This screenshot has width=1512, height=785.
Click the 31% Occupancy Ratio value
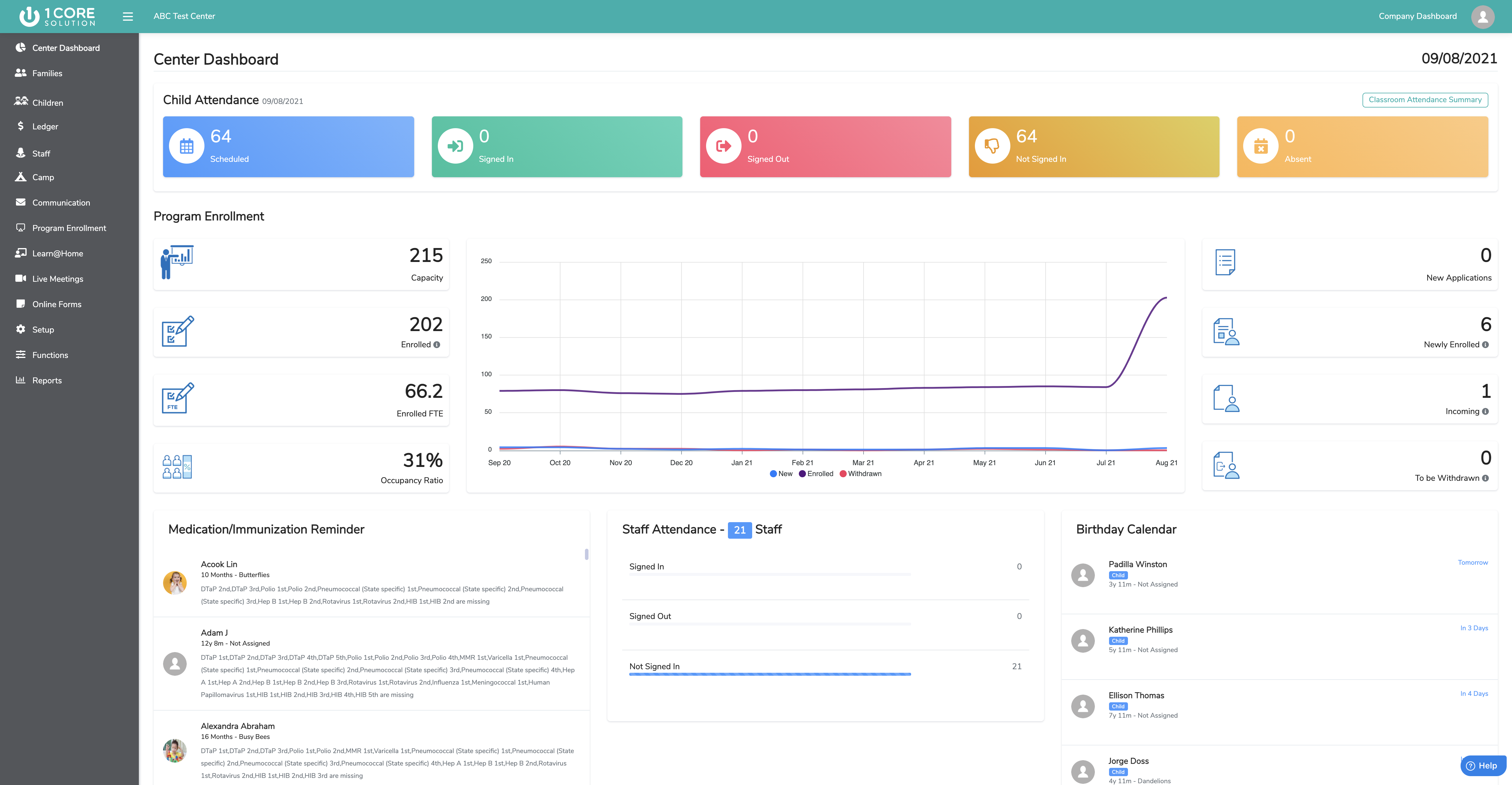[422, 460]
